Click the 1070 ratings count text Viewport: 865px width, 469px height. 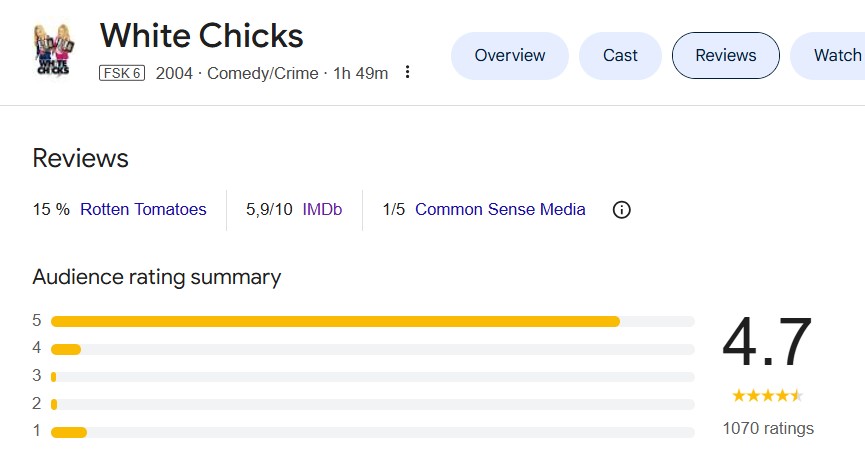point(768,429)
